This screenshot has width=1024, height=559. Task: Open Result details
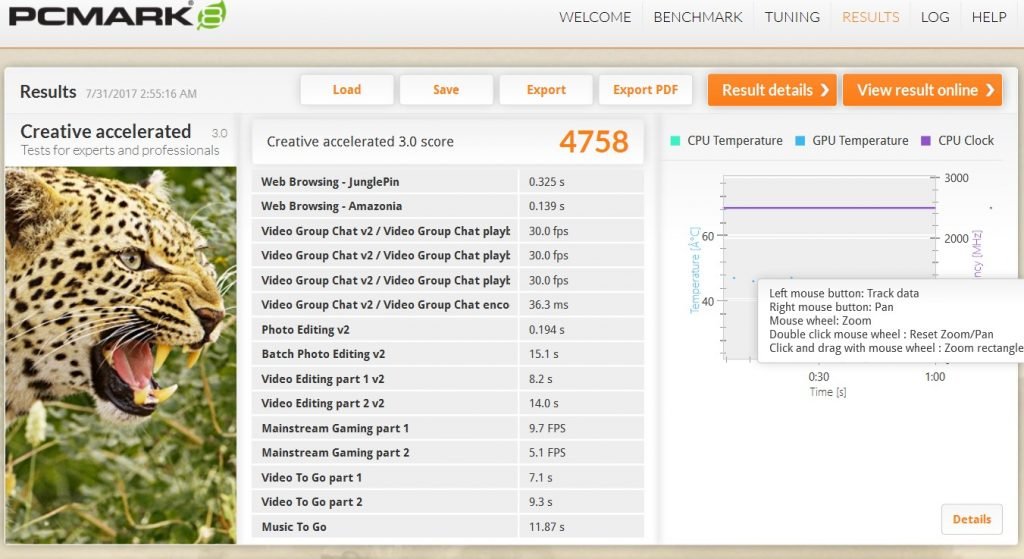773,89
